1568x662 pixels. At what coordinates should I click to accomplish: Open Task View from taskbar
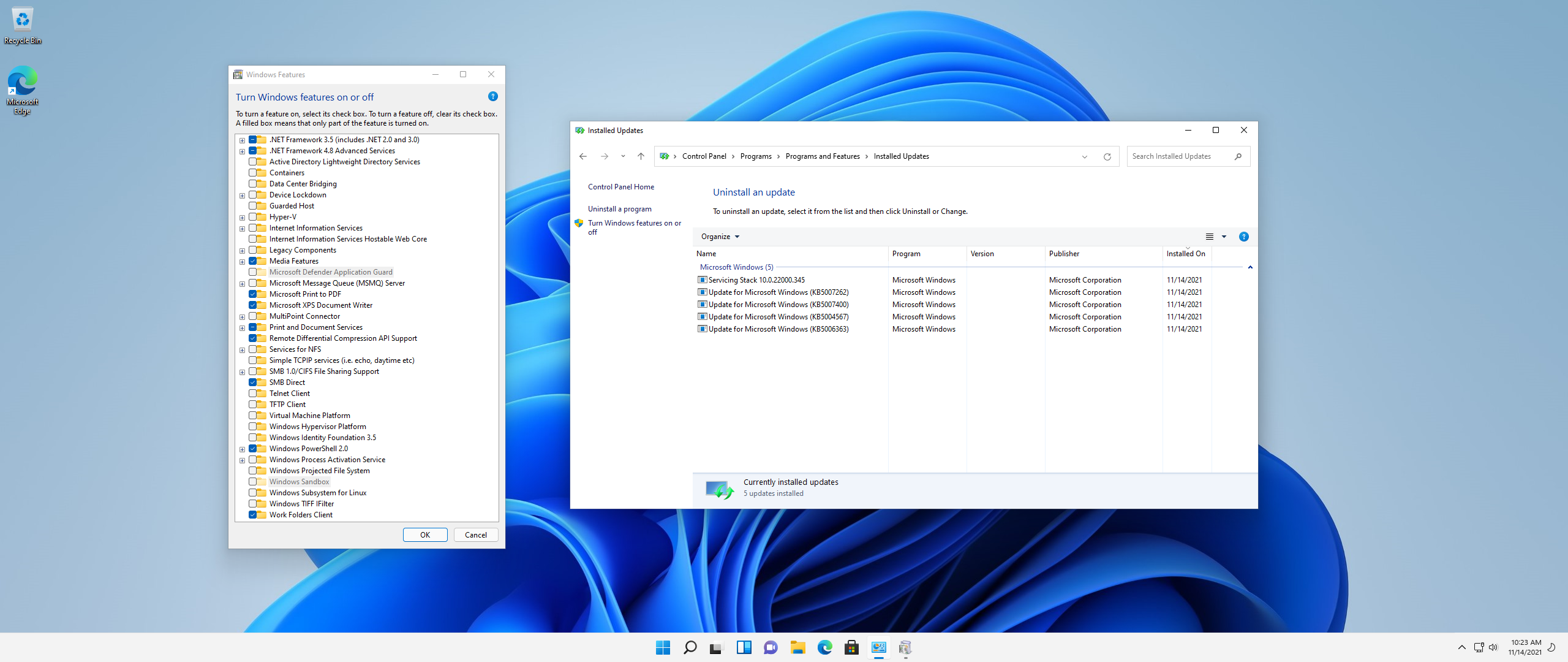(717, 647)
